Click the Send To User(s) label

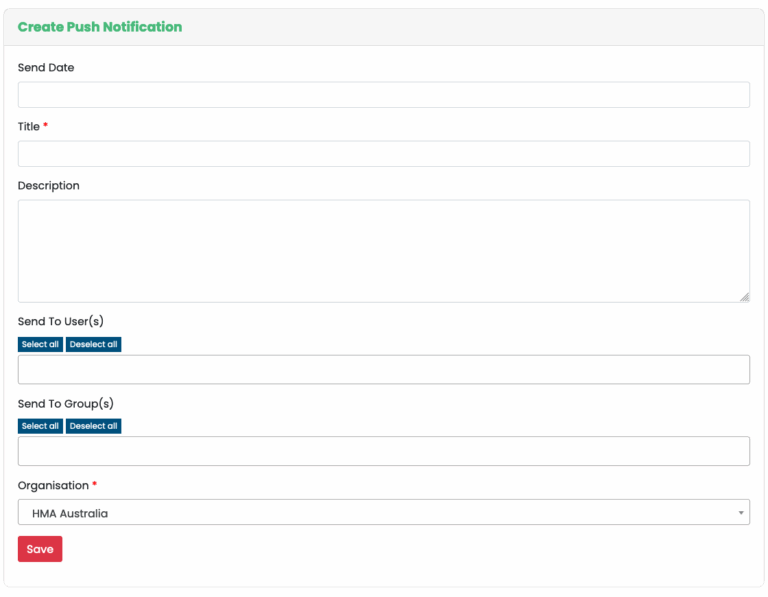[61, 322]
